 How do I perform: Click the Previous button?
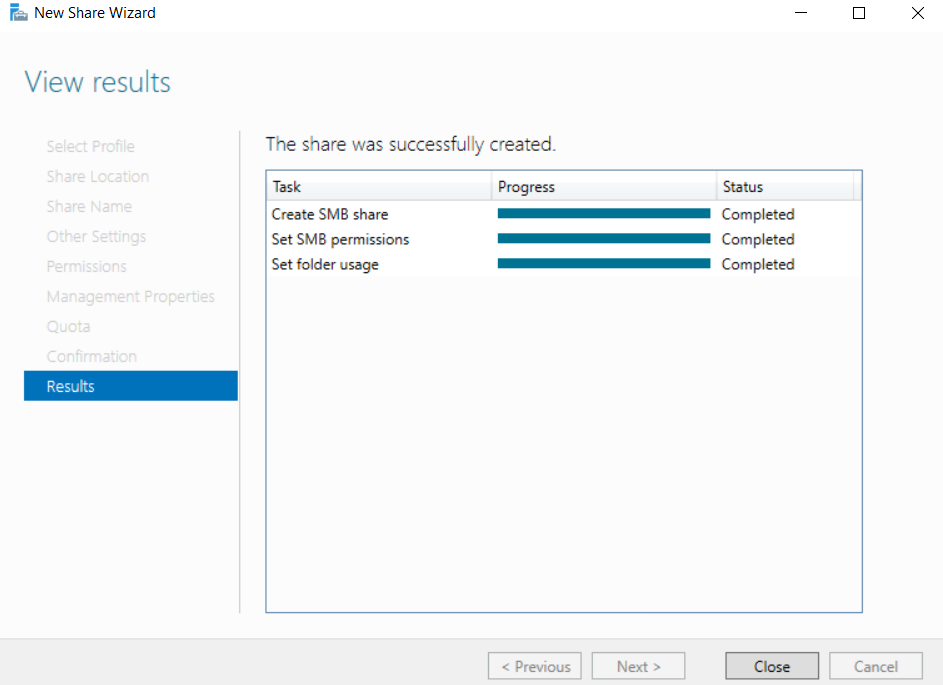click(536, 666)
